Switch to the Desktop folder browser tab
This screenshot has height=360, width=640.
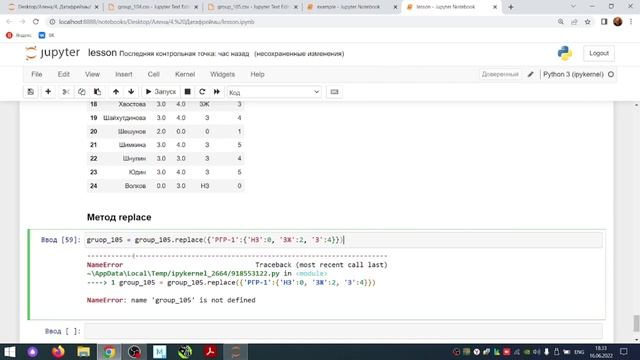click(53, 7)
